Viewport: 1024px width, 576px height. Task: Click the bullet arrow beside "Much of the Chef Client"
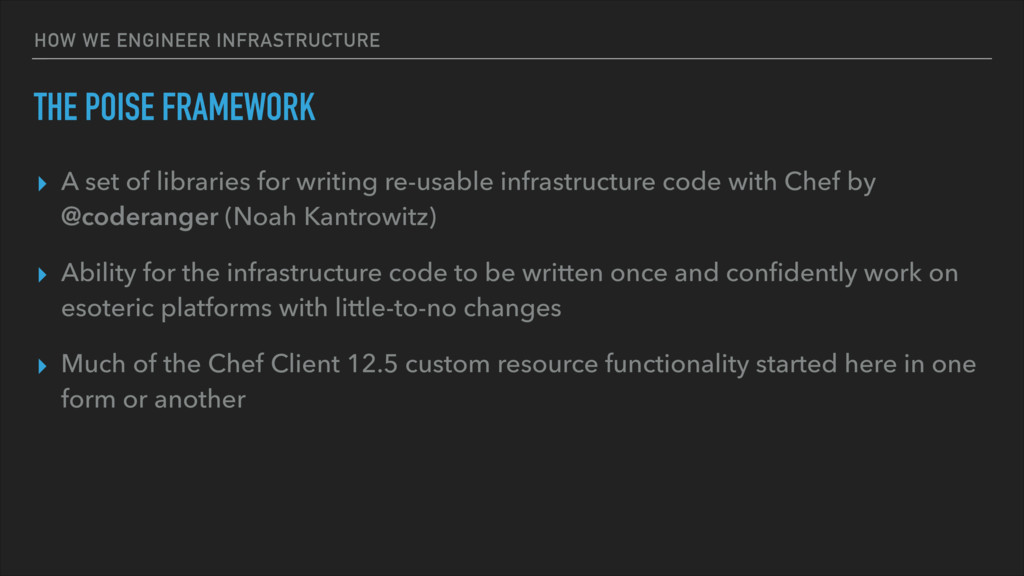pos(42,366)
